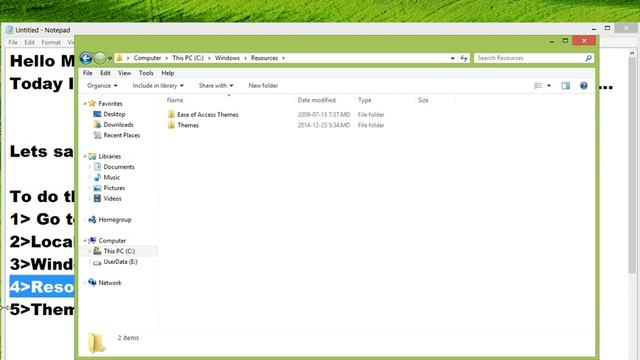Open the Help menu

pyautogui.click(x=167, y=73)
